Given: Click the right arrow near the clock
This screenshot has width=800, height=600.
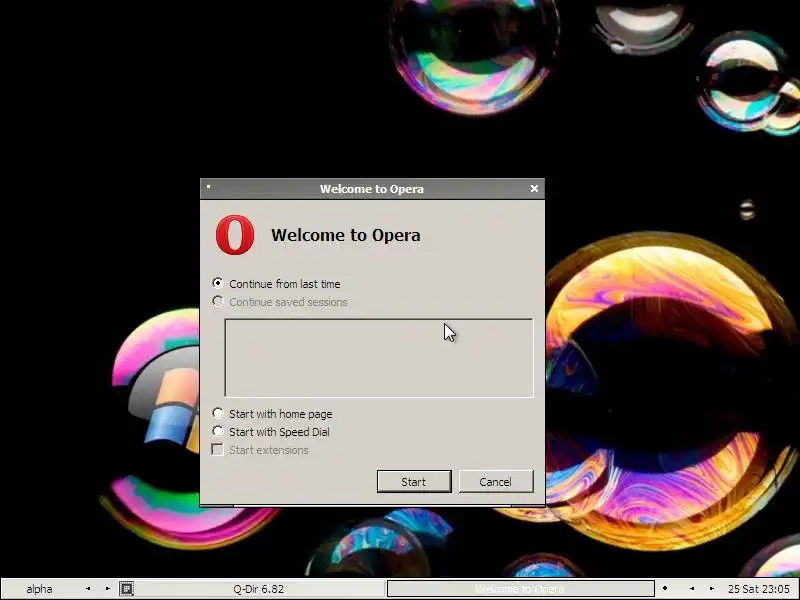Looking at the screenshot, I should [712, 589].
